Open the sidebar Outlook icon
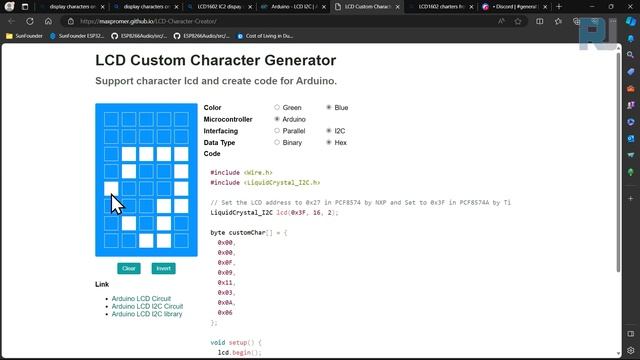The width and height of the screenshot is (640, 360). [x=631, y=139]
